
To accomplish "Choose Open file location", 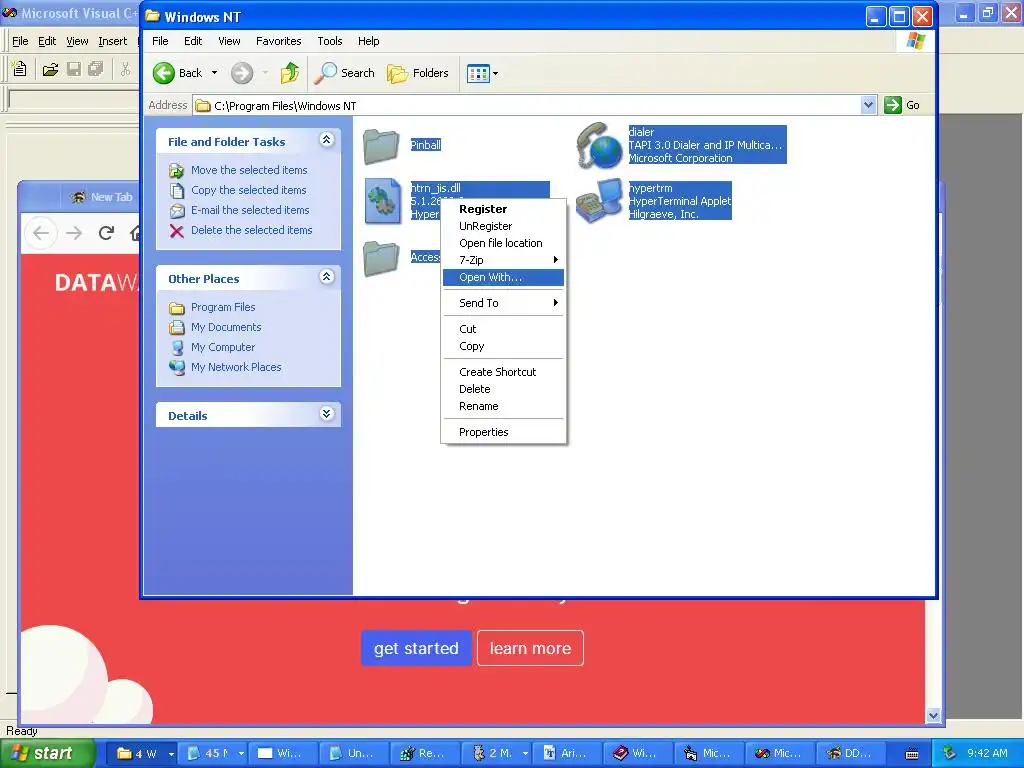I will point(503,243).
